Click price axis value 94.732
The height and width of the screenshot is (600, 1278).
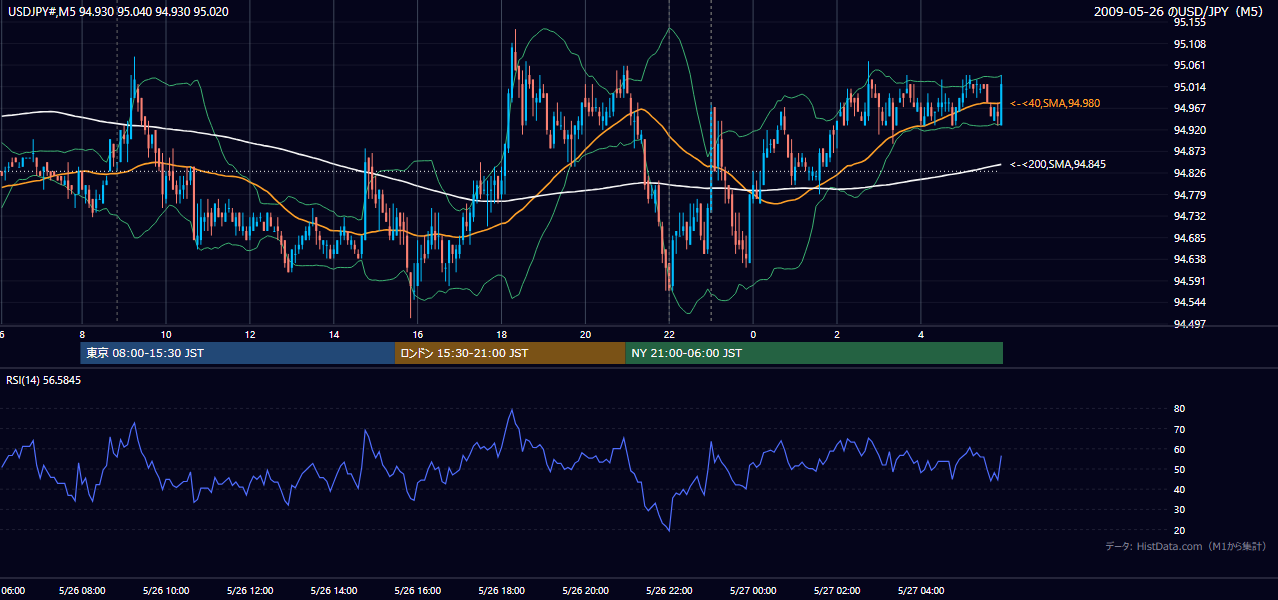point(1190,216)
